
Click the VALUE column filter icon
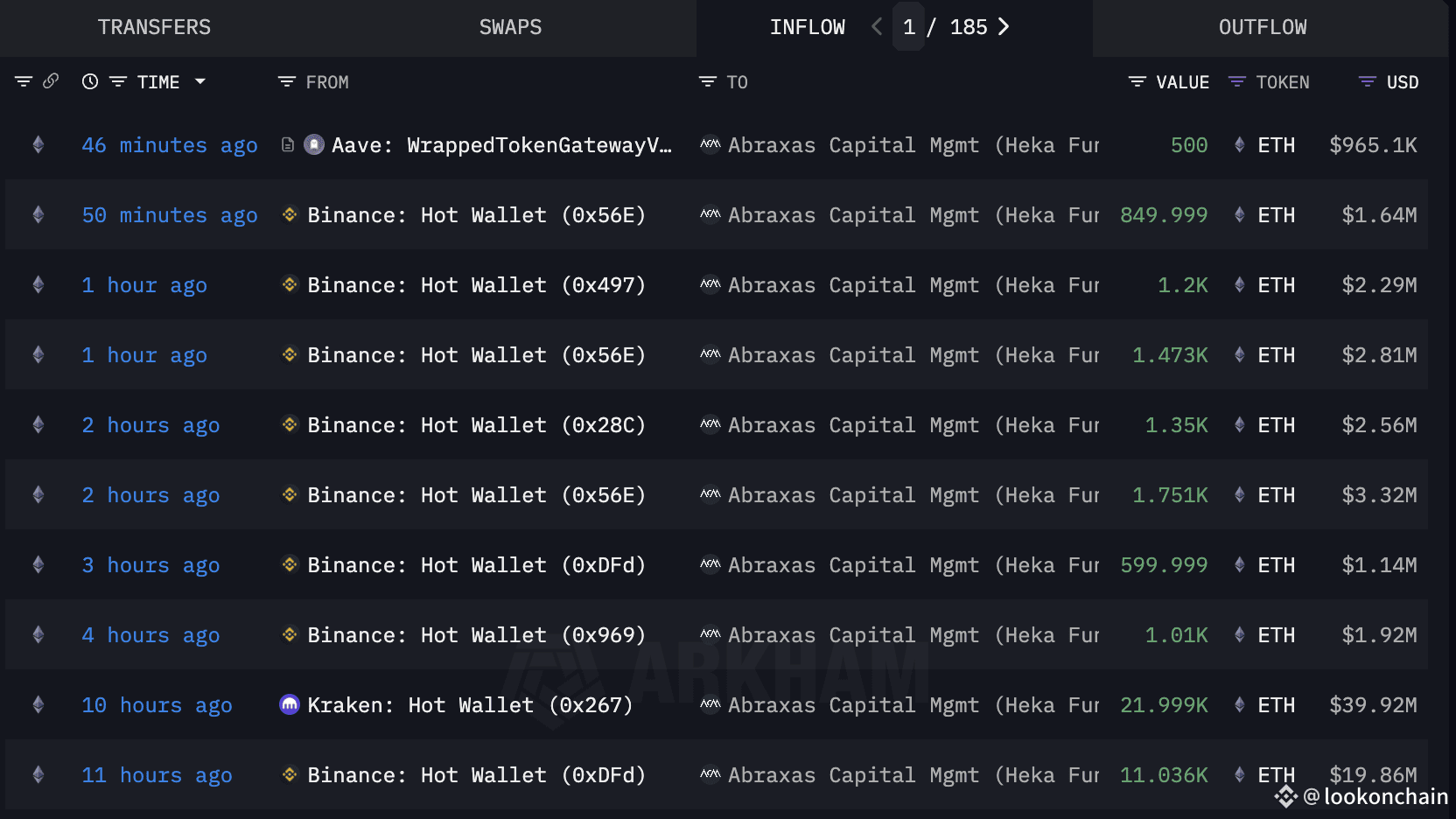click(1137, 81)
